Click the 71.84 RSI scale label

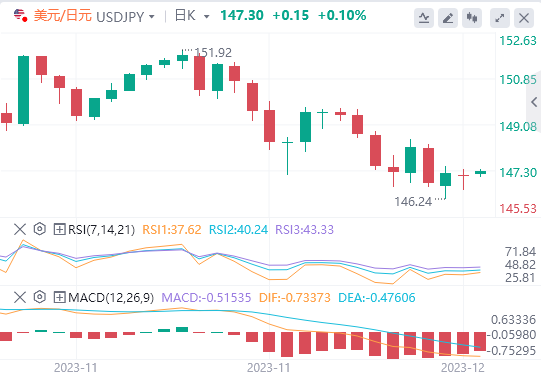(x=520, y=252)
